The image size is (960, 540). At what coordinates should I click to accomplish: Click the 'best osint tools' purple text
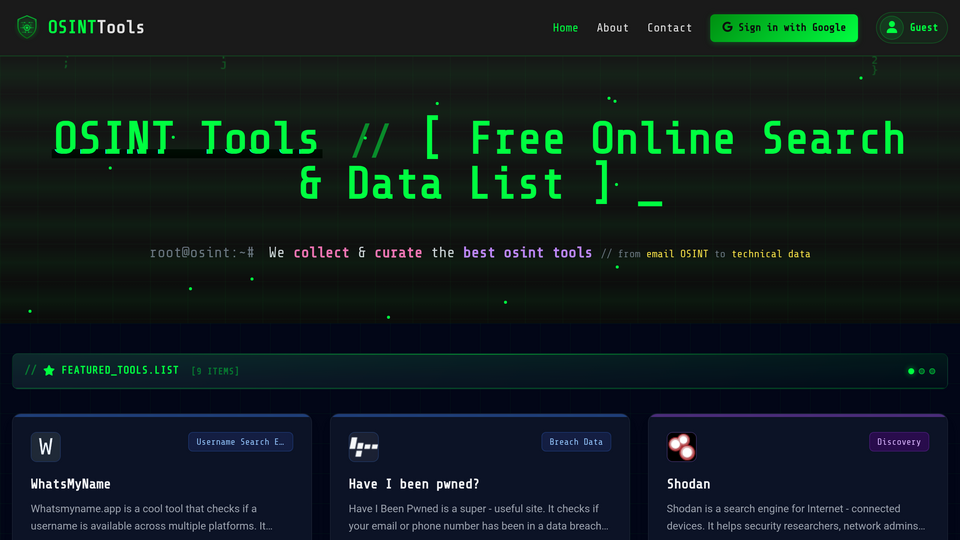[527, 253]
